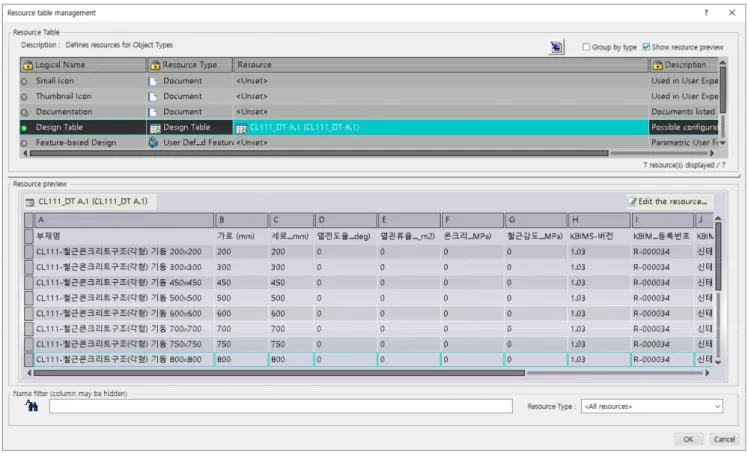Click left arrow of resource table scrollbar
This screenshot has width=748, height=456.
coord(25,153)
